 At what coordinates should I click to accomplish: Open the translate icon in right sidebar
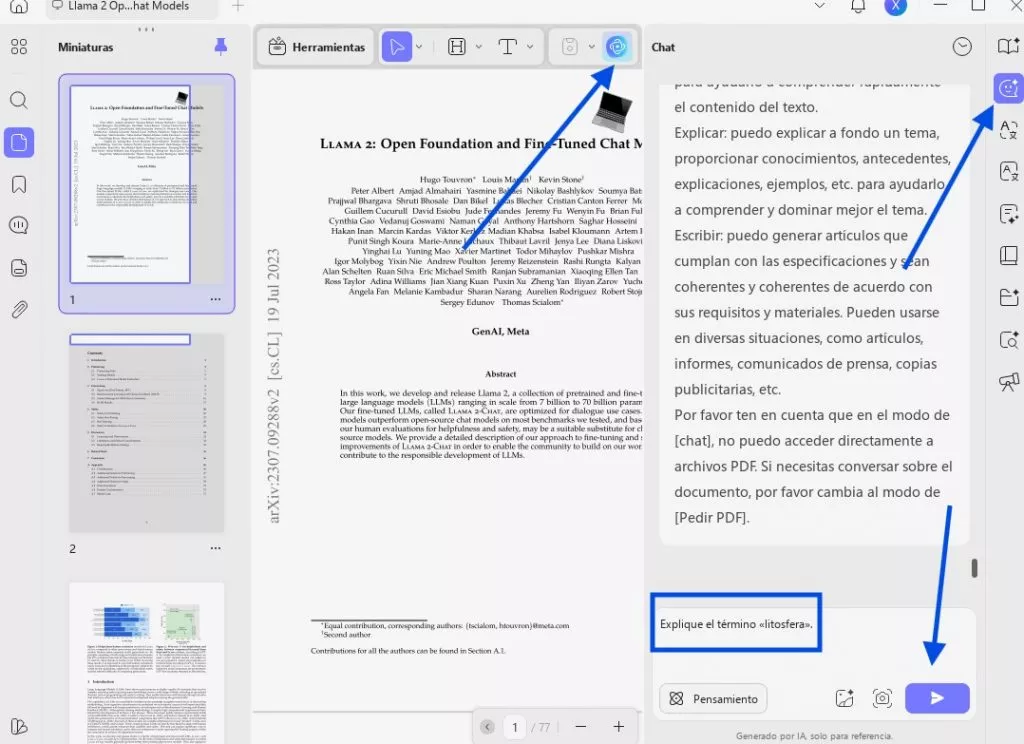pyautogui.click(x=1008, y=130)
